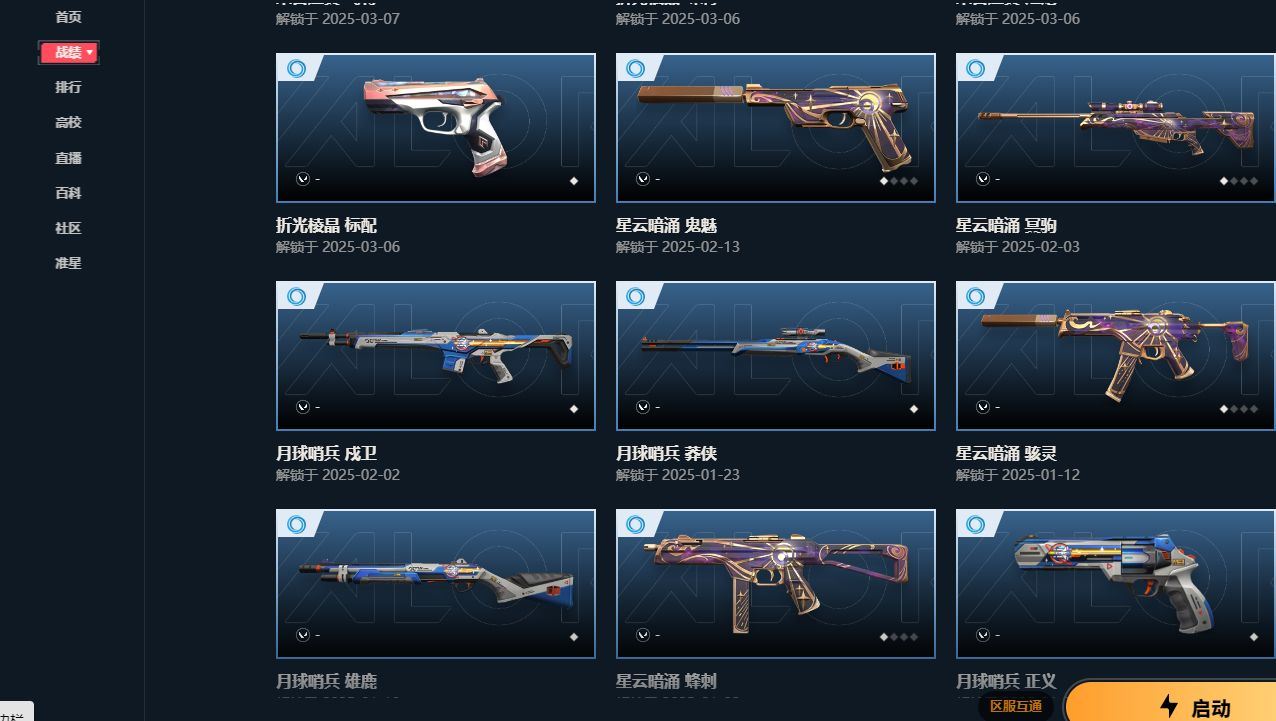
Task: Click the blue tier icon on 星云暗涌 冥驹 card
Action: tap(976, 69)
